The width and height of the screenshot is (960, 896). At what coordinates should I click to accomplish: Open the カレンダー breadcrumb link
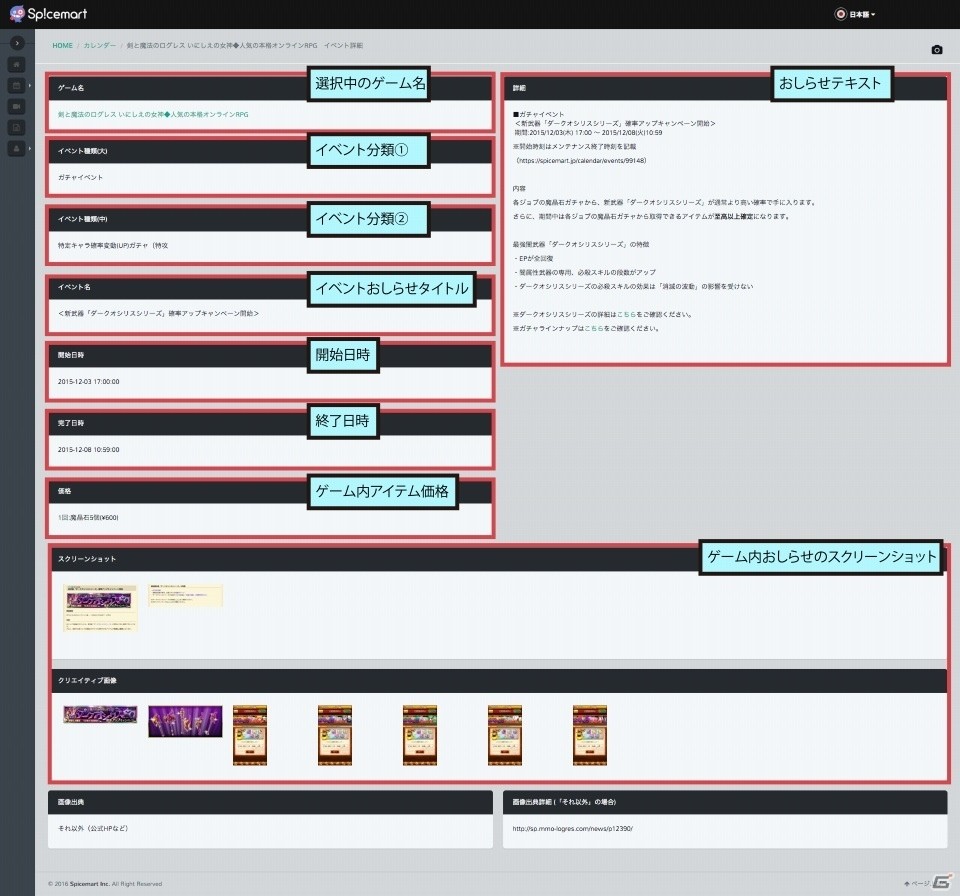pos(100,45)
